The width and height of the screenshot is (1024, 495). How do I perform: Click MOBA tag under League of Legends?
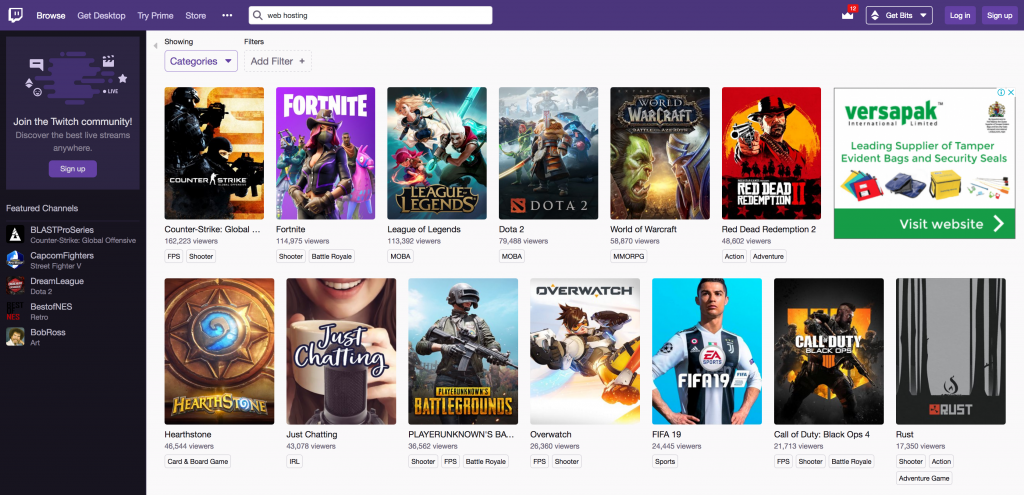tap(400, 257)
